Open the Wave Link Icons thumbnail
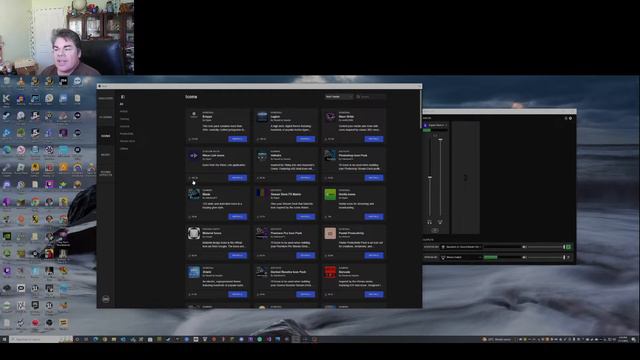This screenshot has width=640, height=360. click(x=194, y=156)
